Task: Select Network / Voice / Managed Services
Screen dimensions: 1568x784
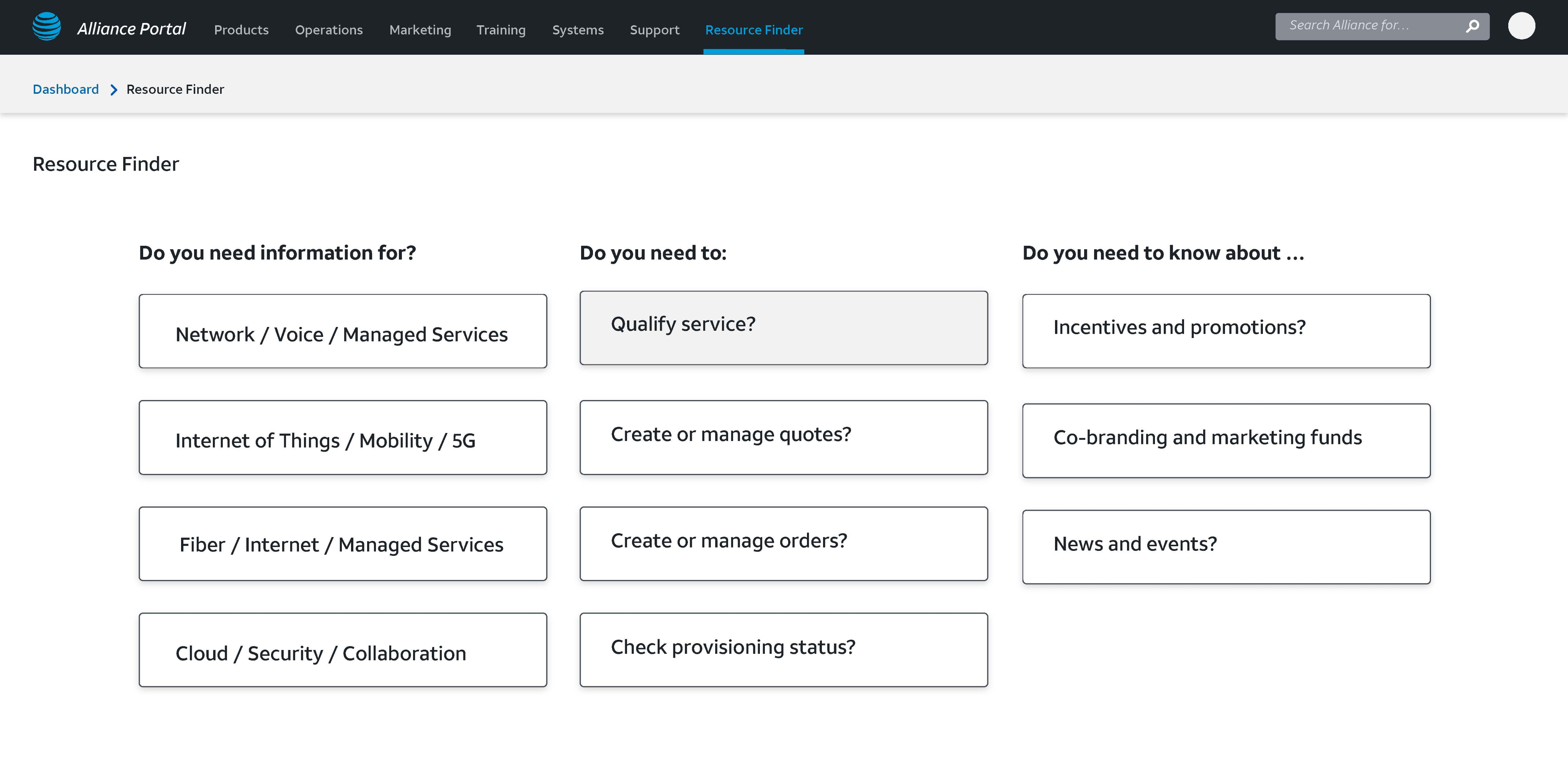Action: click(x=343, y=331)
